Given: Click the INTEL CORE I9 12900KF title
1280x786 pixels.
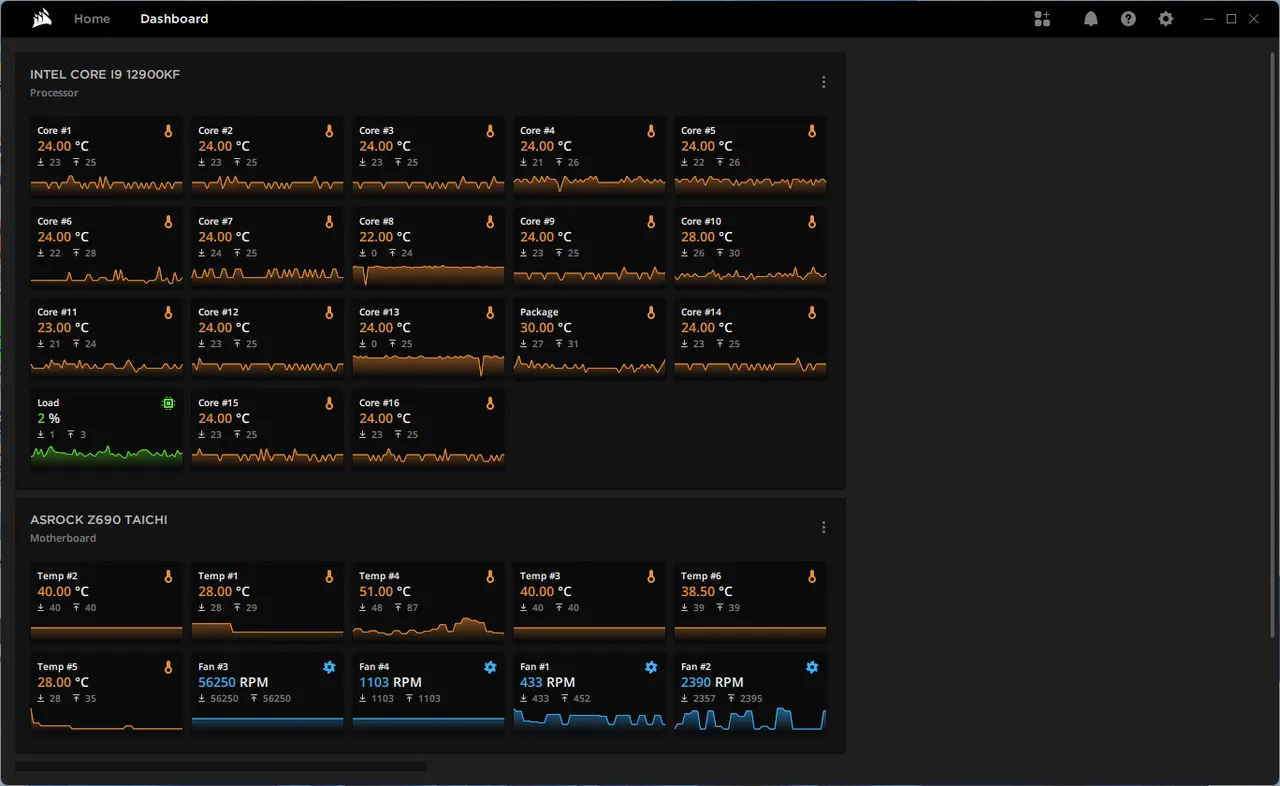Looking at the screenshot, I should (105, 75).
